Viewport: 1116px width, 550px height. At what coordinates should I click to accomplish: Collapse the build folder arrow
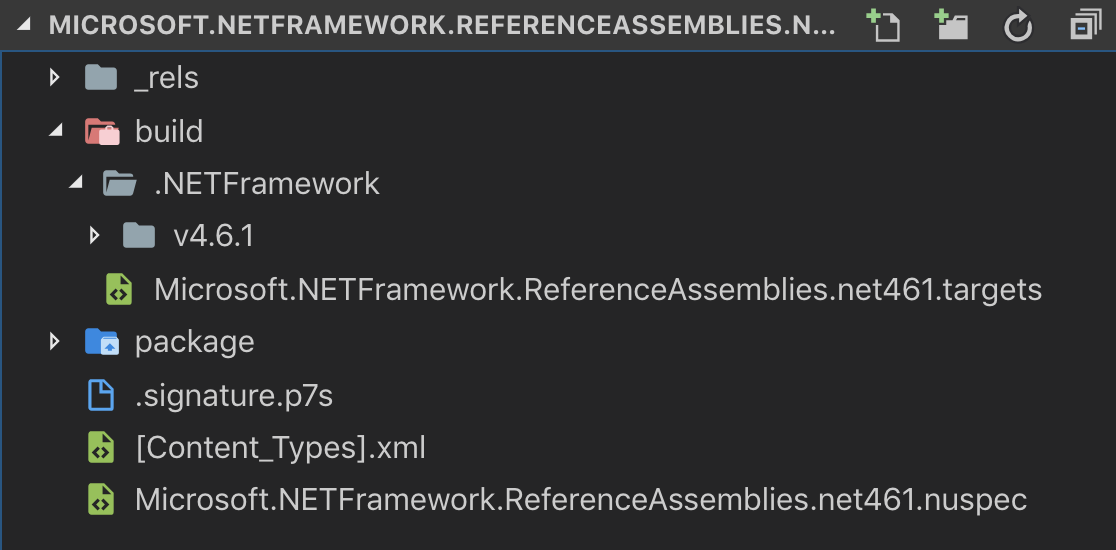tap(55, 131)
